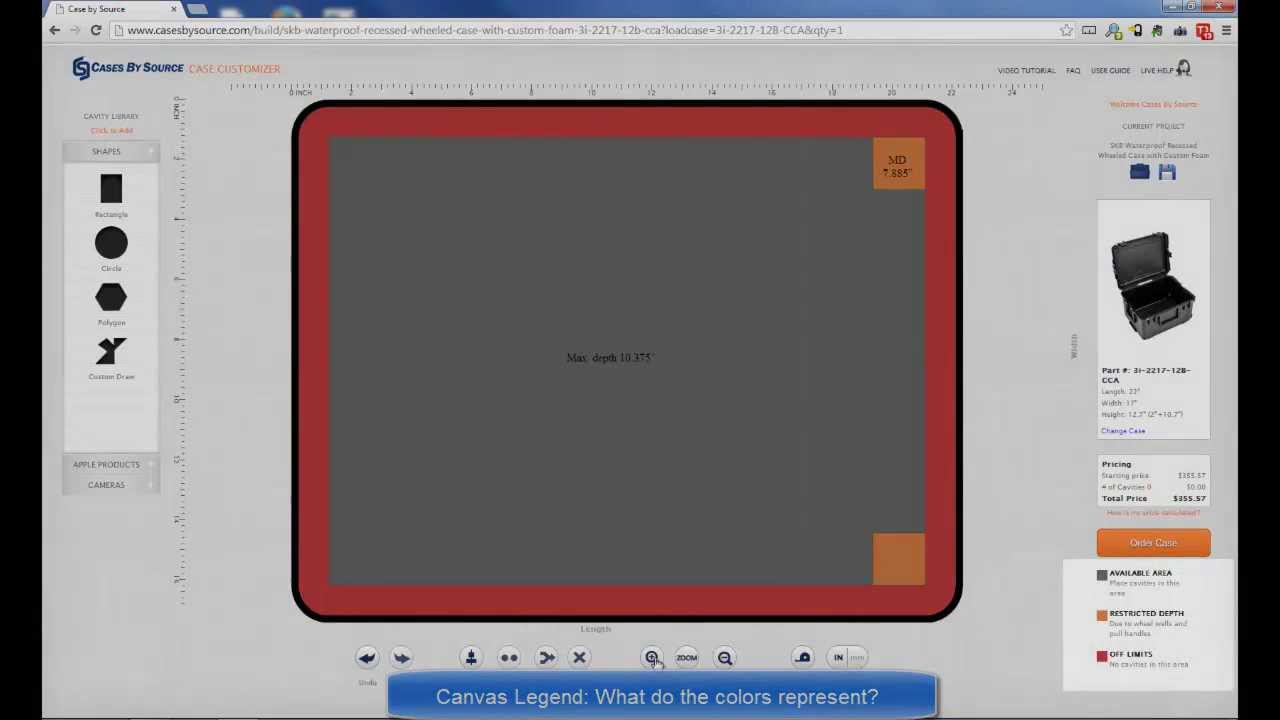The width and height of the screenshot is (1280, 720).
Task: Click the red Off Limits legend swatch
Action: 1102,656
